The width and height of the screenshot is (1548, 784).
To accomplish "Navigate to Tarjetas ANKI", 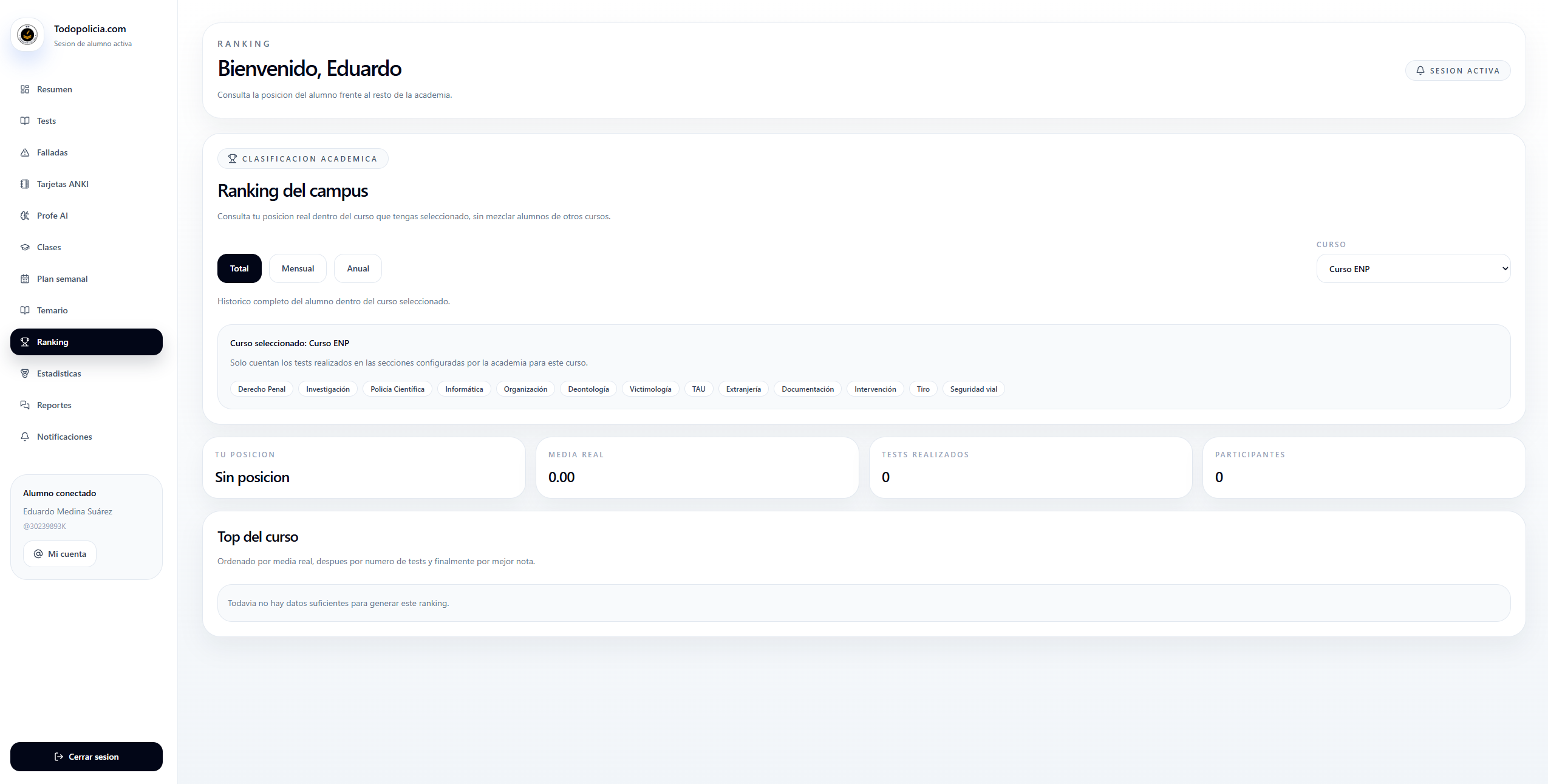I will pos(86,184).
